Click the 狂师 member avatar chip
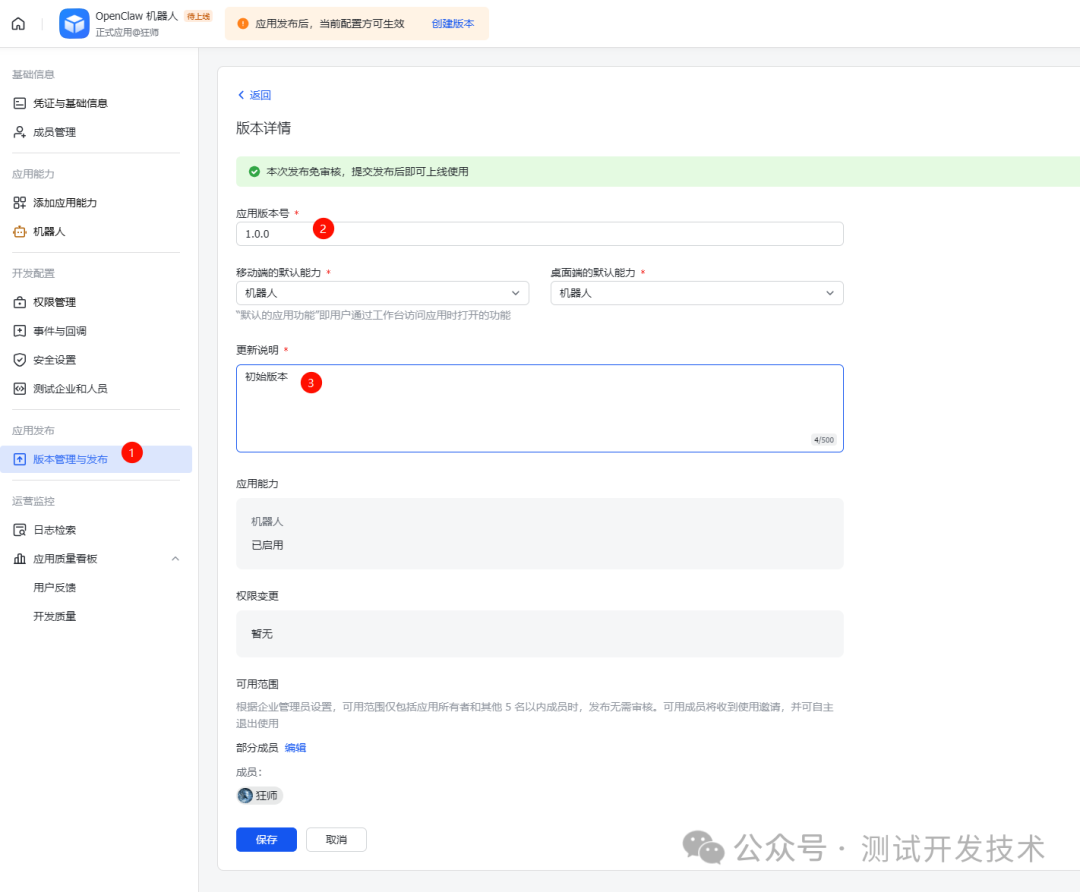This screenshot has height=892, width=1080. point(259,795)
